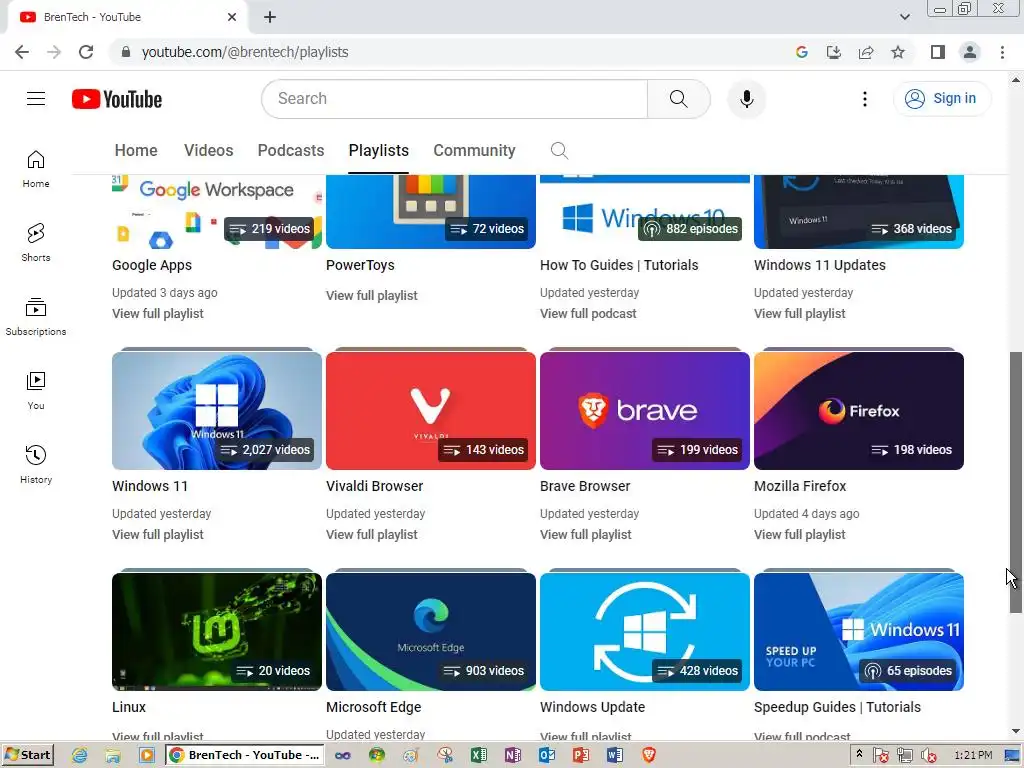This screenshot has height=768, width=1024.
Task: Open YouTube settings three-dot menu
Action: pyautogui.click(x=865, y=99)
